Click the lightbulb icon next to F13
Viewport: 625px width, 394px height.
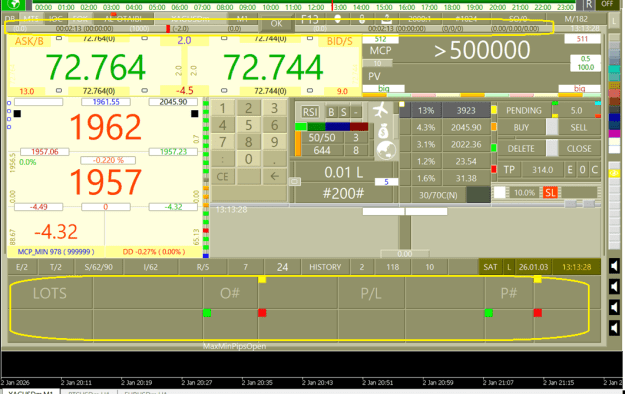338,19
